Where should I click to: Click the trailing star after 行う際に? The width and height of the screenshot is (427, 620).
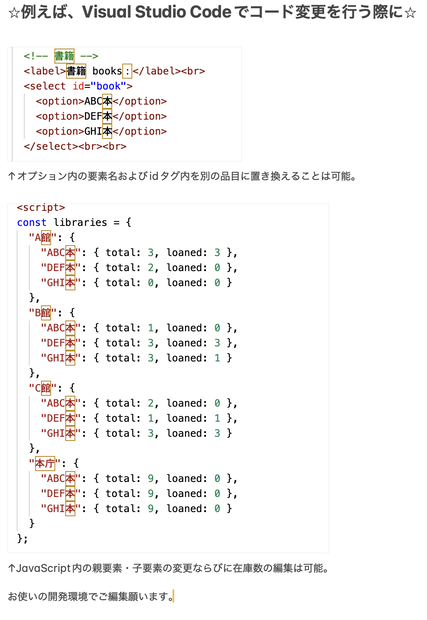pyautogui.click(x=410, y=13)
